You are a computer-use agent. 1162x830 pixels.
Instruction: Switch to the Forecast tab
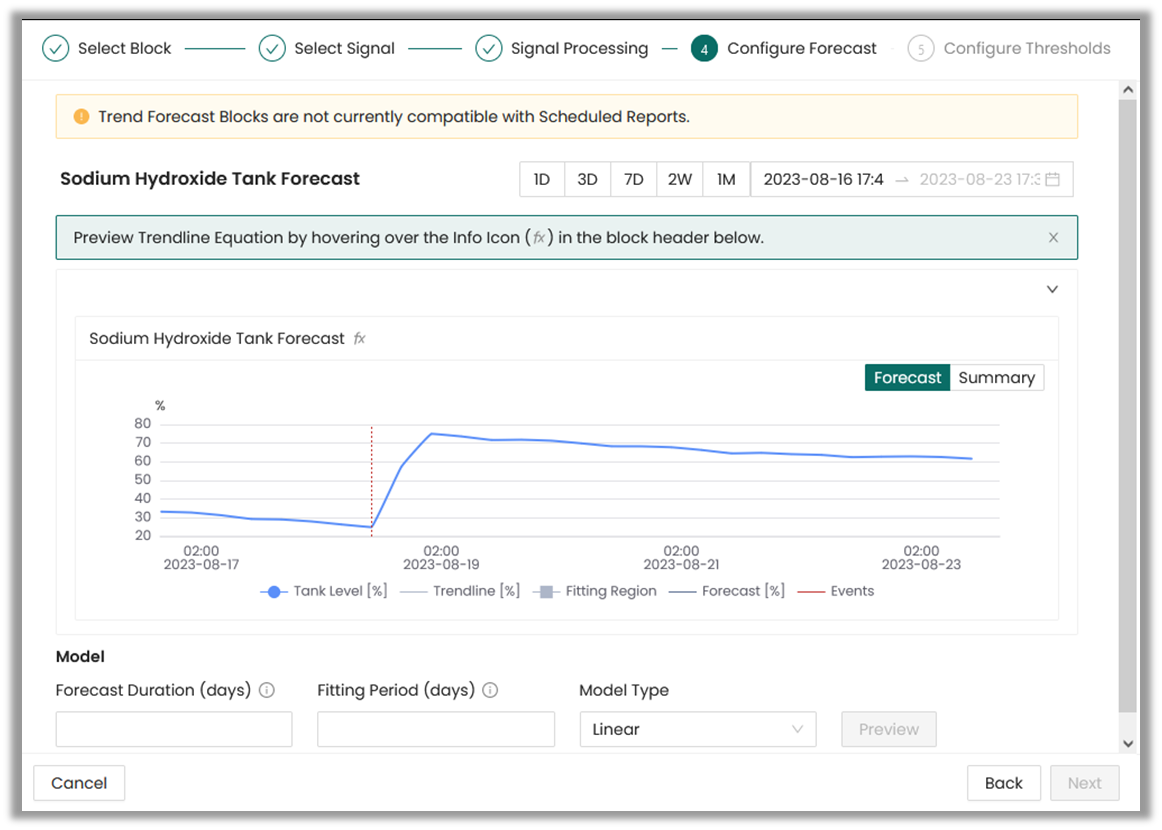point(907,378)
